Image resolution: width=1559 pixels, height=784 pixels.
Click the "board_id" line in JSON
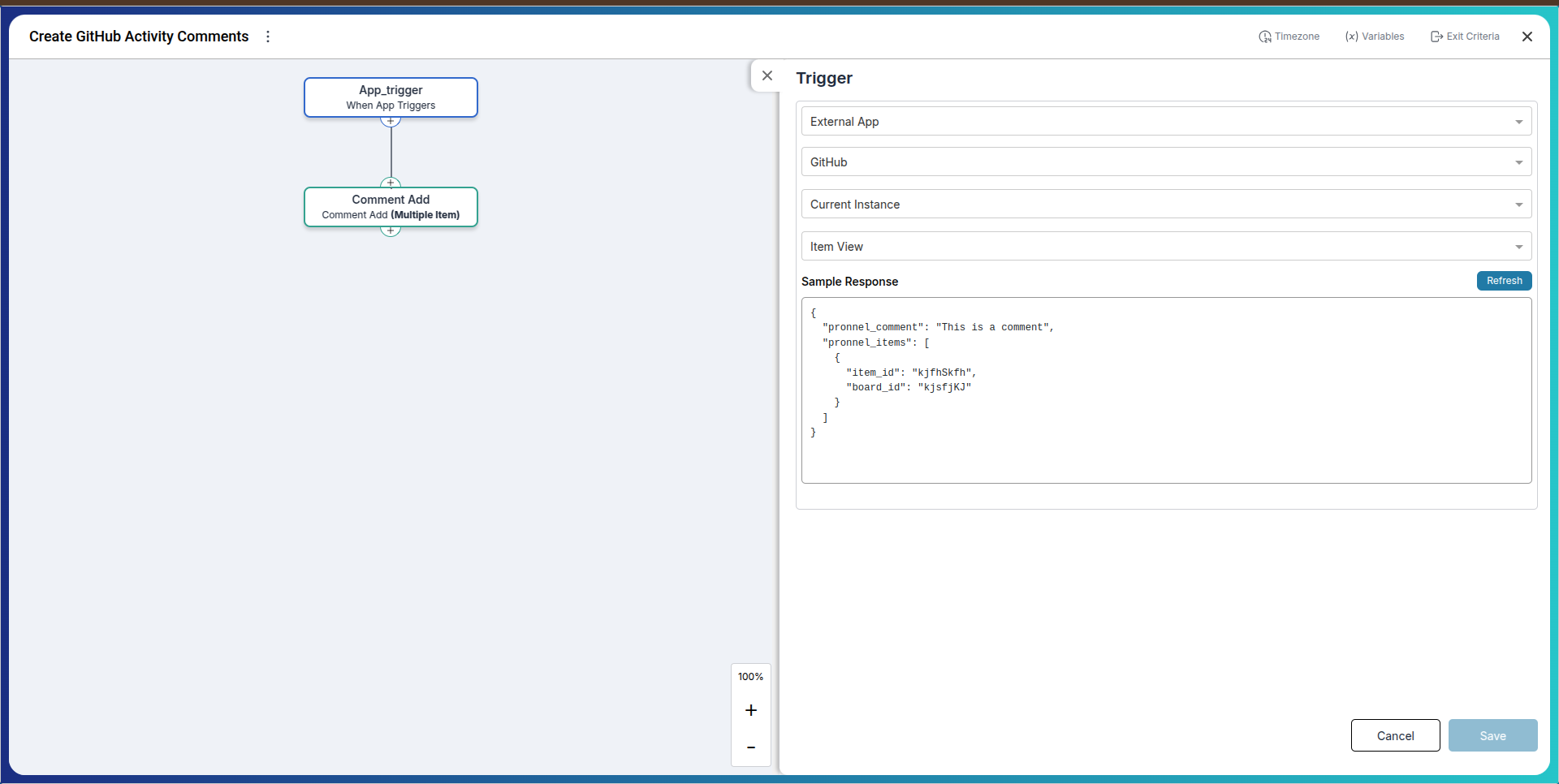pyautogui.click(x=909, y=387)
